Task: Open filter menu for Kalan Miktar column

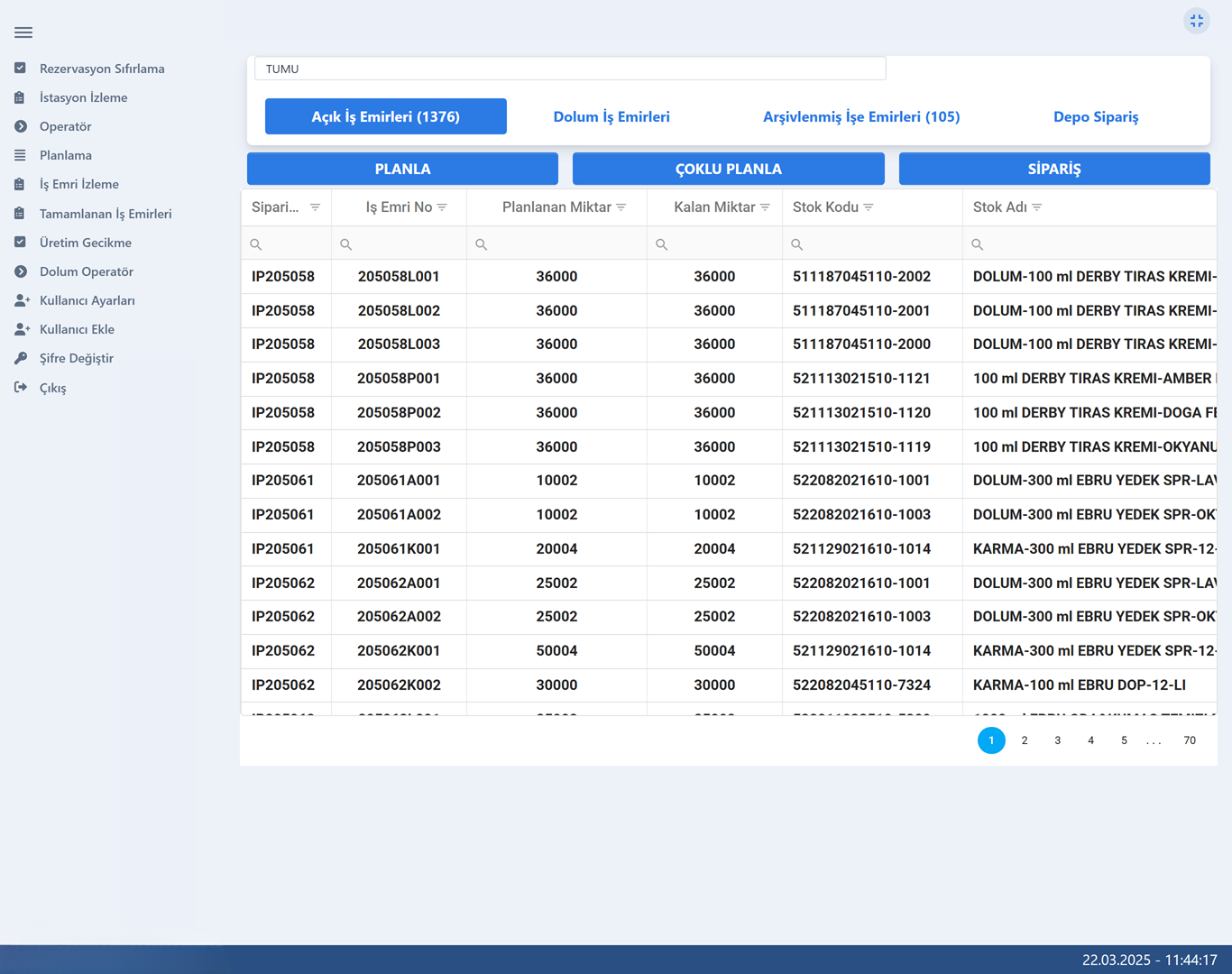Action: point(765,207)
